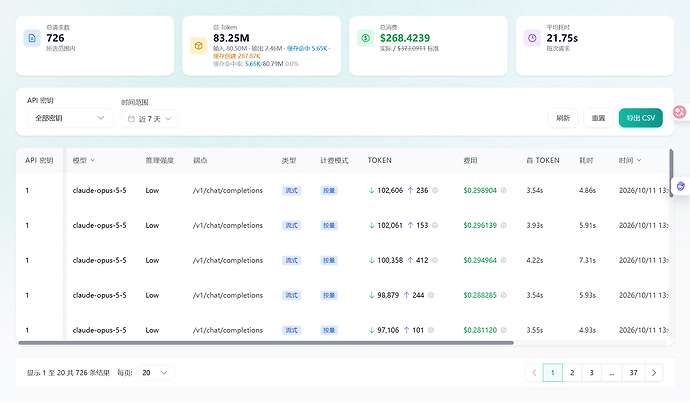Open the 模型 column header filter arrow
The height and width of the screenshot is (402, 690).
(93, 161)
